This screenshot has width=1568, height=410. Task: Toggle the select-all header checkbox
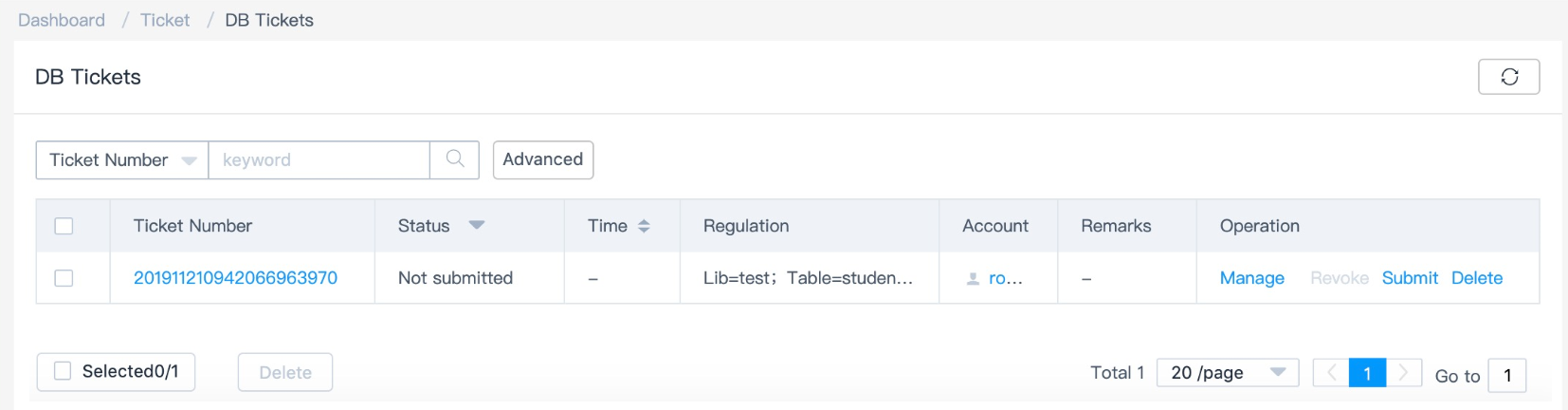[x=64, y=226]
